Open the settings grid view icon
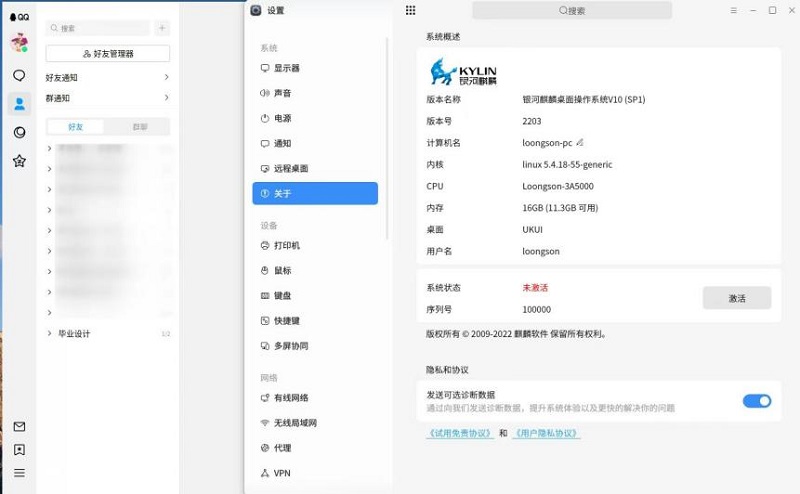Viewport: 800px width, 494px height. pos(410,10)
